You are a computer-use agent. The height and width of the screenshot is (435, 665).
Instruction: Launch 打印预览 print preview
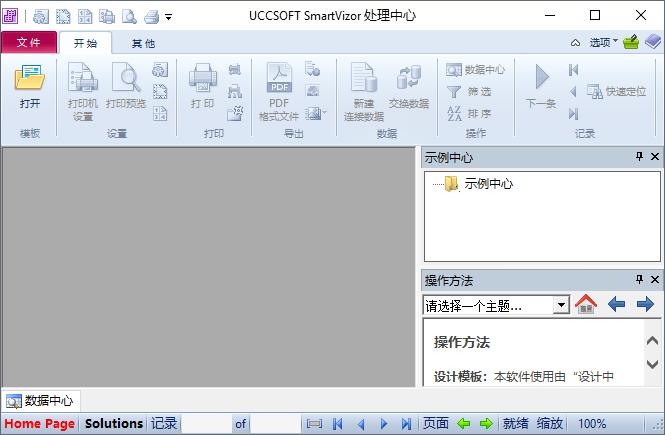tap(126, 86)
